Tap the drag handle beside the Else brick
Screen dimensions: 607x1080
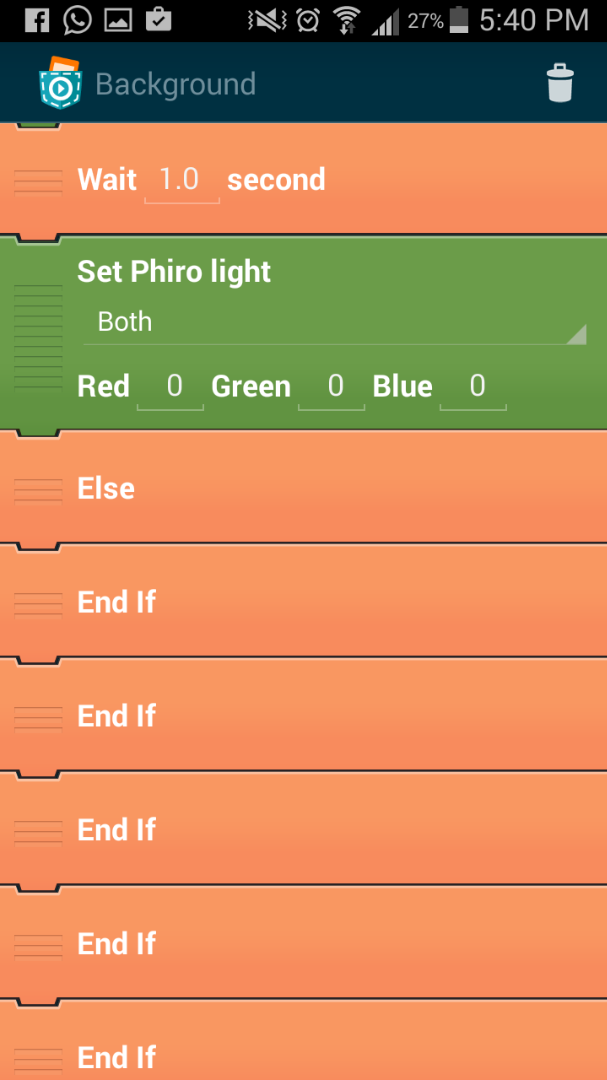point(36,489)
